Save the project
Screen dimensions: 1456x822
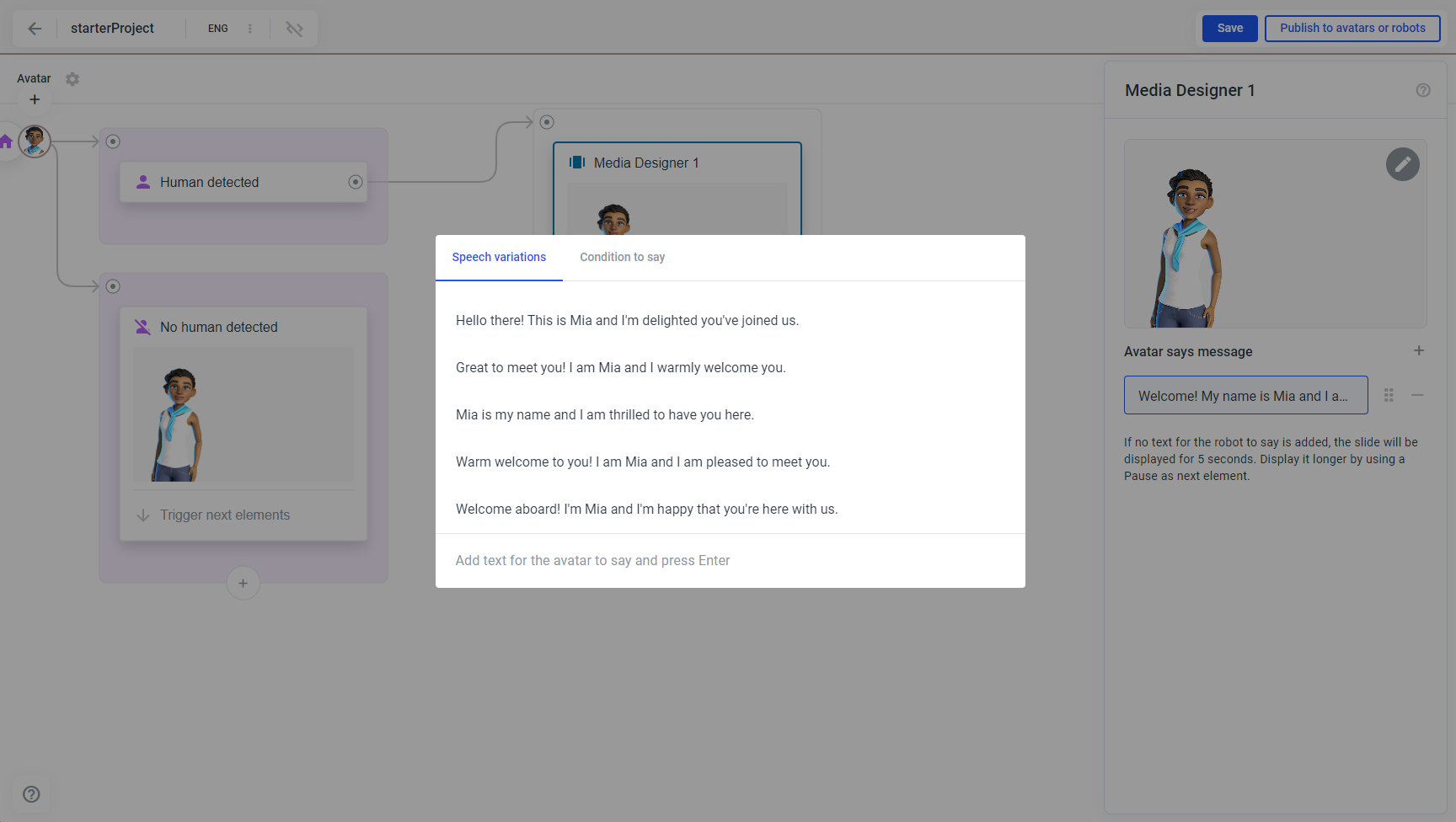(1230, 29)
